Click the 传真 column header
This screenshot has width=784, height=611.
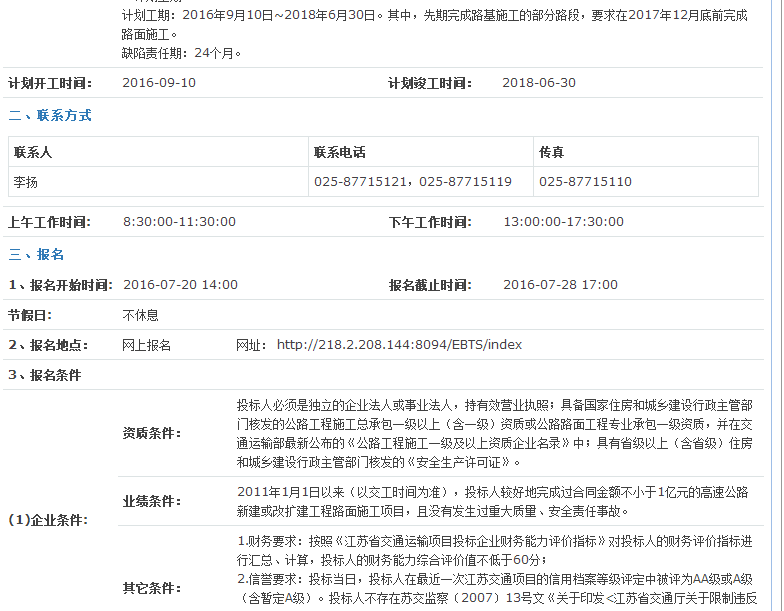coord(551,153)
